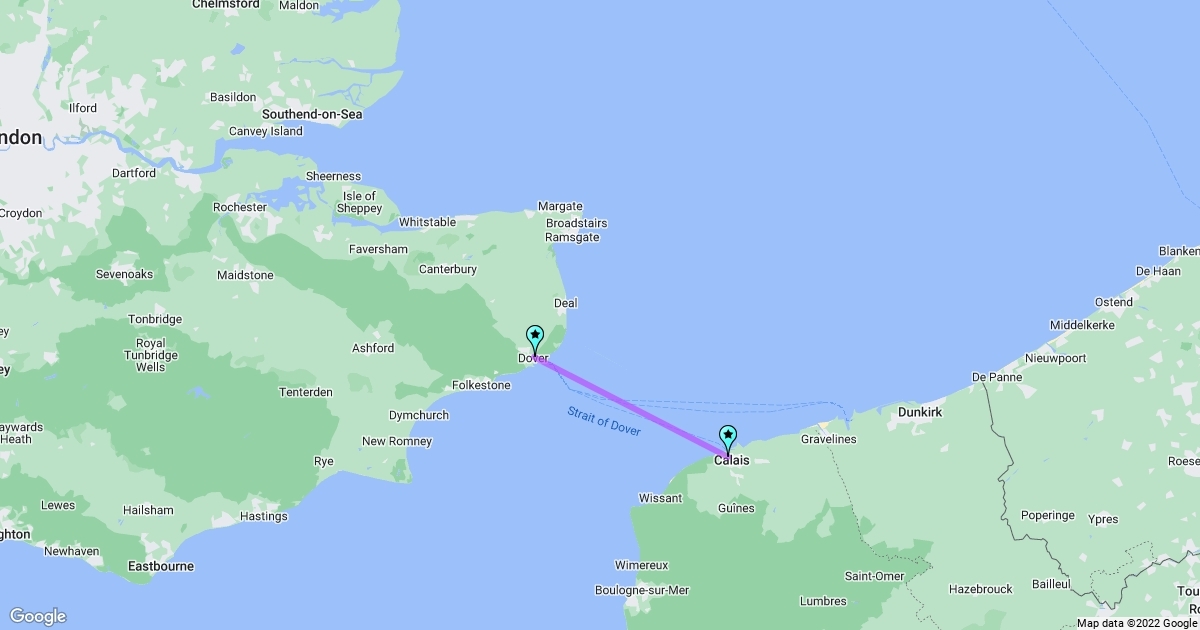Click the Calais map marker pin
Screen dimensions: 1200x630
(728, 441)
